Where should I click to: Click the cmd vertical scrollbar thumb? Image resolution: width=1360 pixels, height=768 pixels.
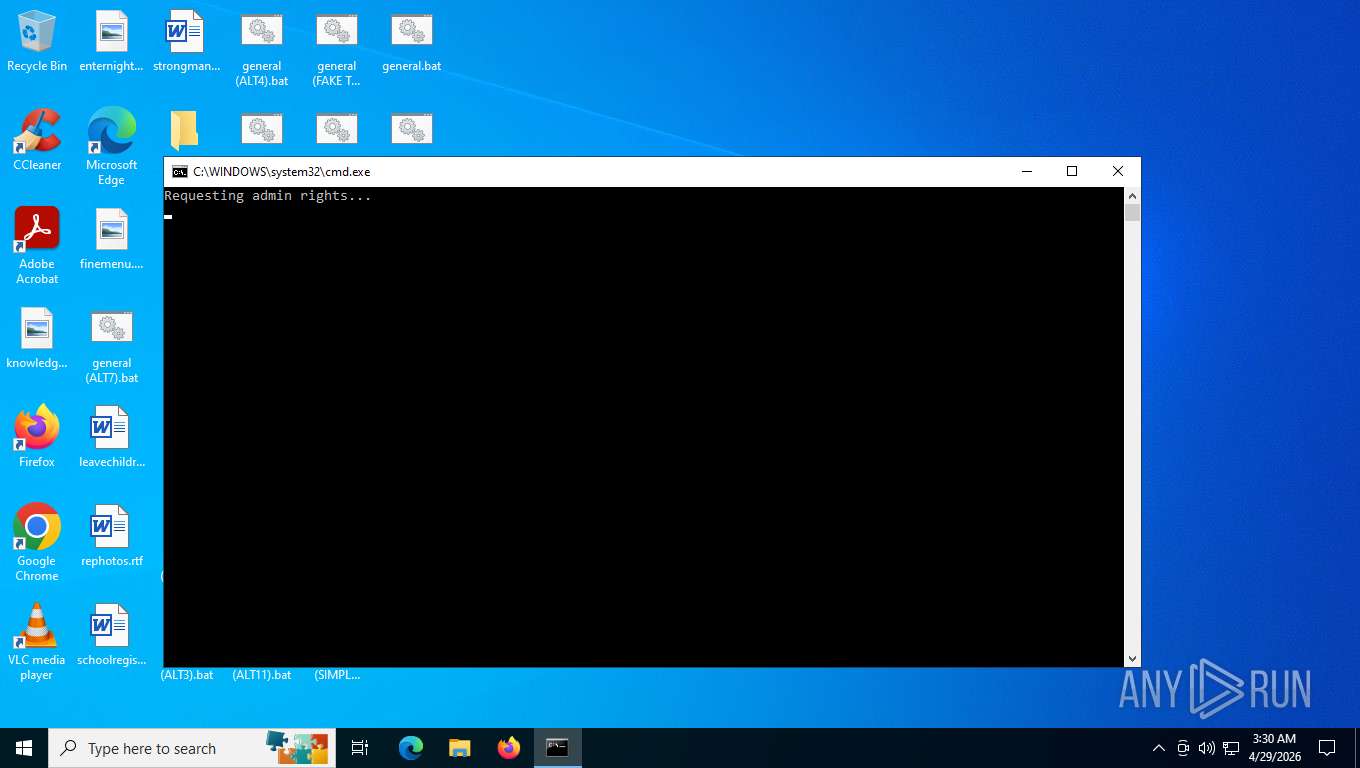click(x=1132, y=212)
